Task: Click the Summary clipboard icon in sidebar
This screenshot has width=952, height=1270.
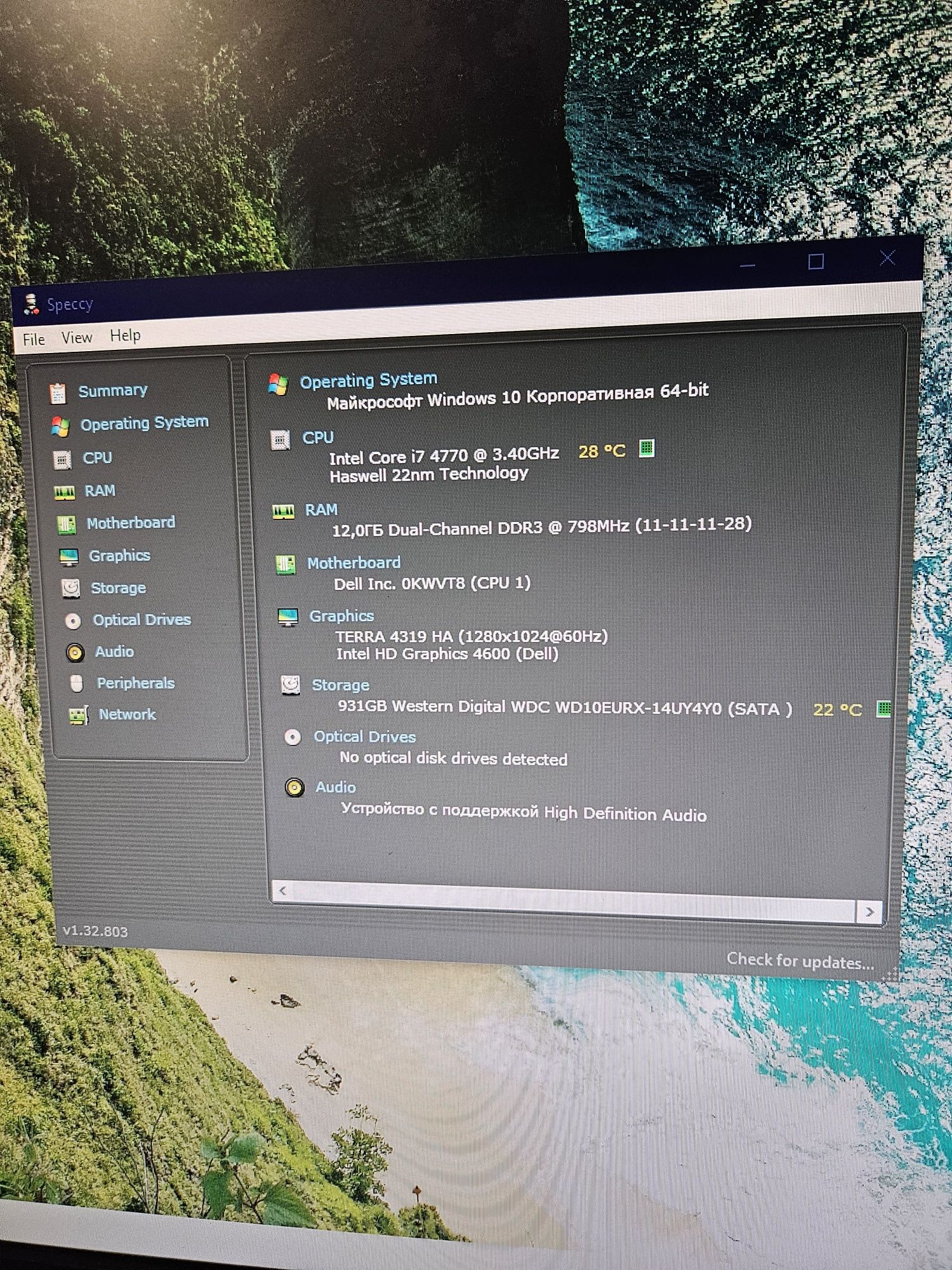Action: click(x=58, y=393)
